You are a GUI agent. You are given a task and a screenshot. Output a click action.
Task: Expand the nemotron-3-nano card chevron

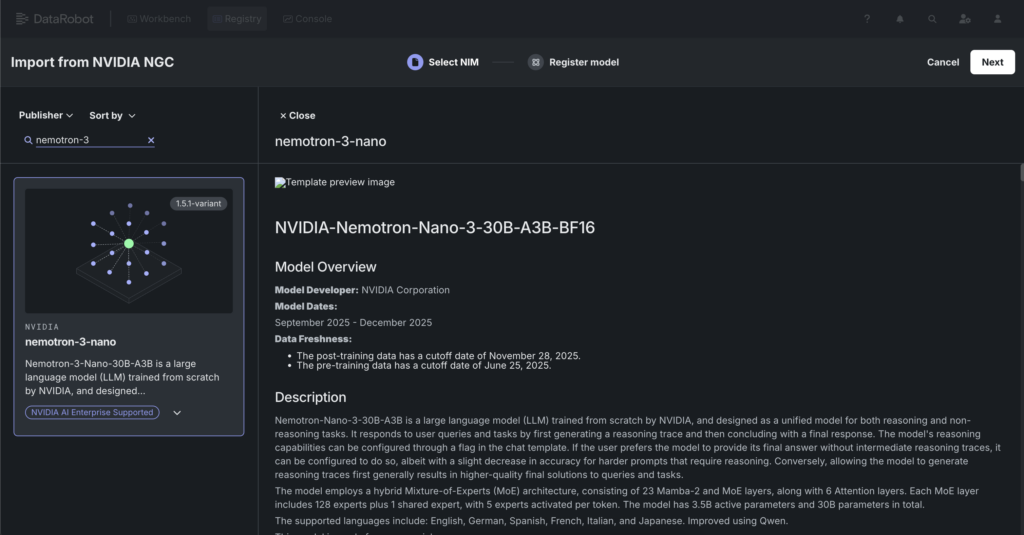click(177, 412)
